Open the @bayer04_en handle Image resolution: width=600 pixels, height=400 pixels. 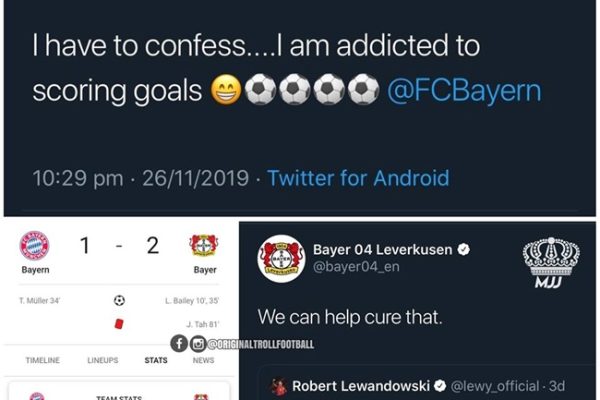tap(361, 269)
